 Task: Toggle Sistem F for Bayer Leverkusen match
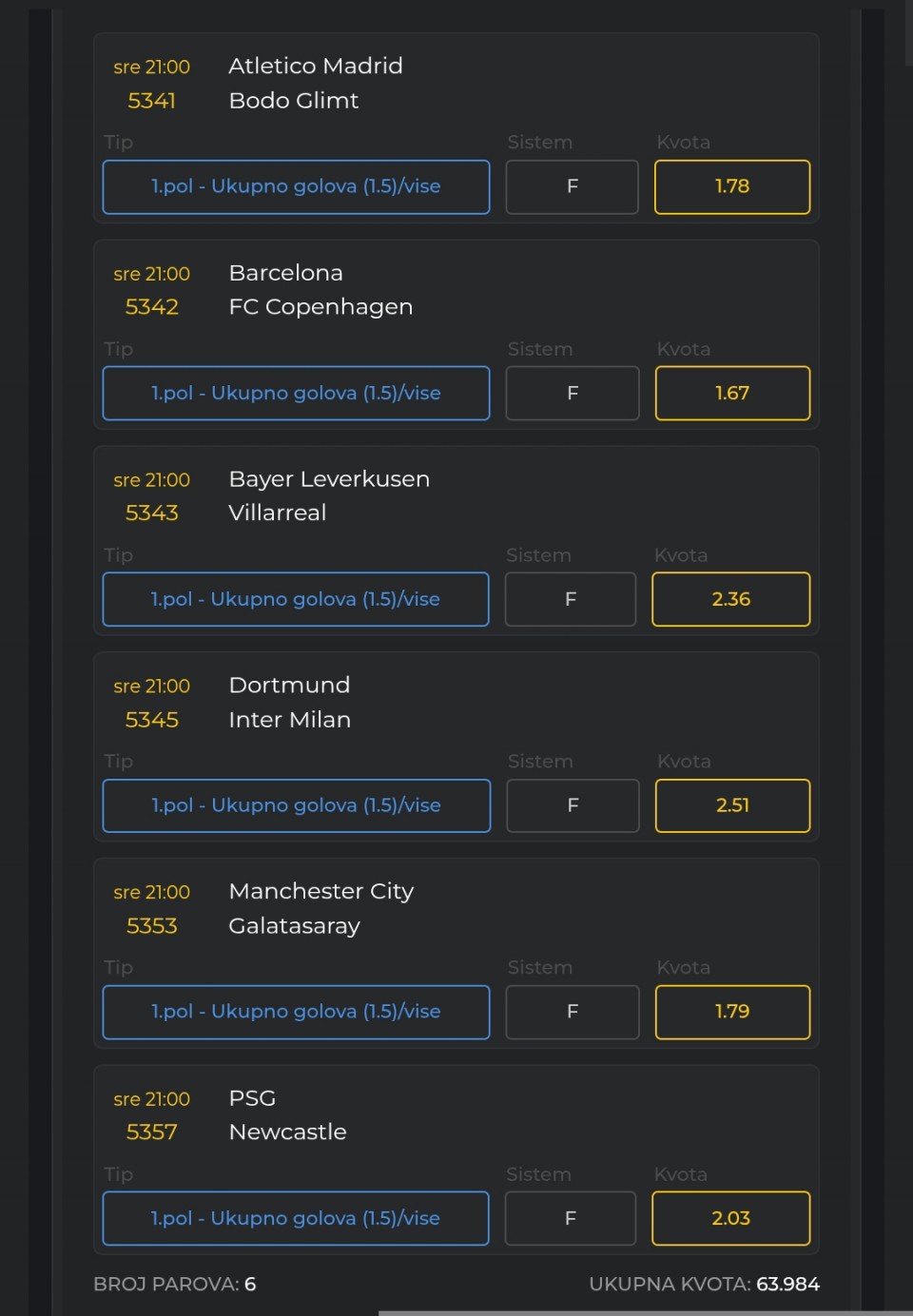tap(570, 599)
